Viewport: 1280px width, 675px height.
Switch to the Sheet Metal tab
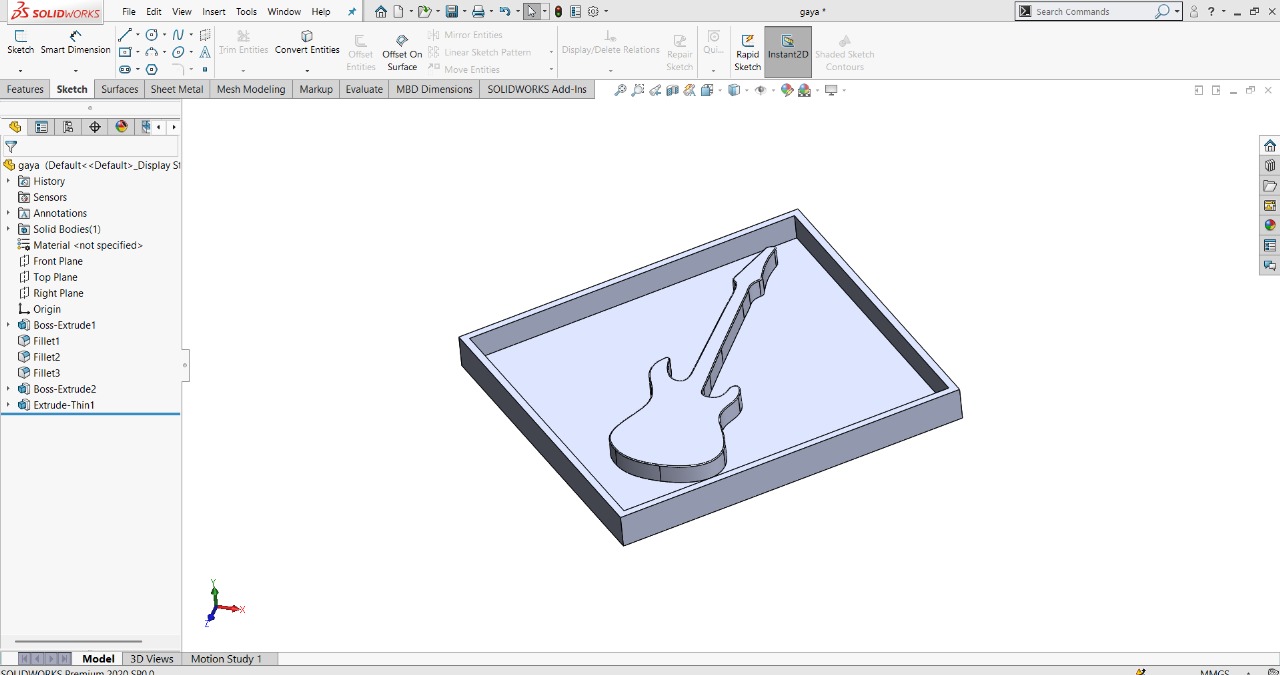(177, 89)
